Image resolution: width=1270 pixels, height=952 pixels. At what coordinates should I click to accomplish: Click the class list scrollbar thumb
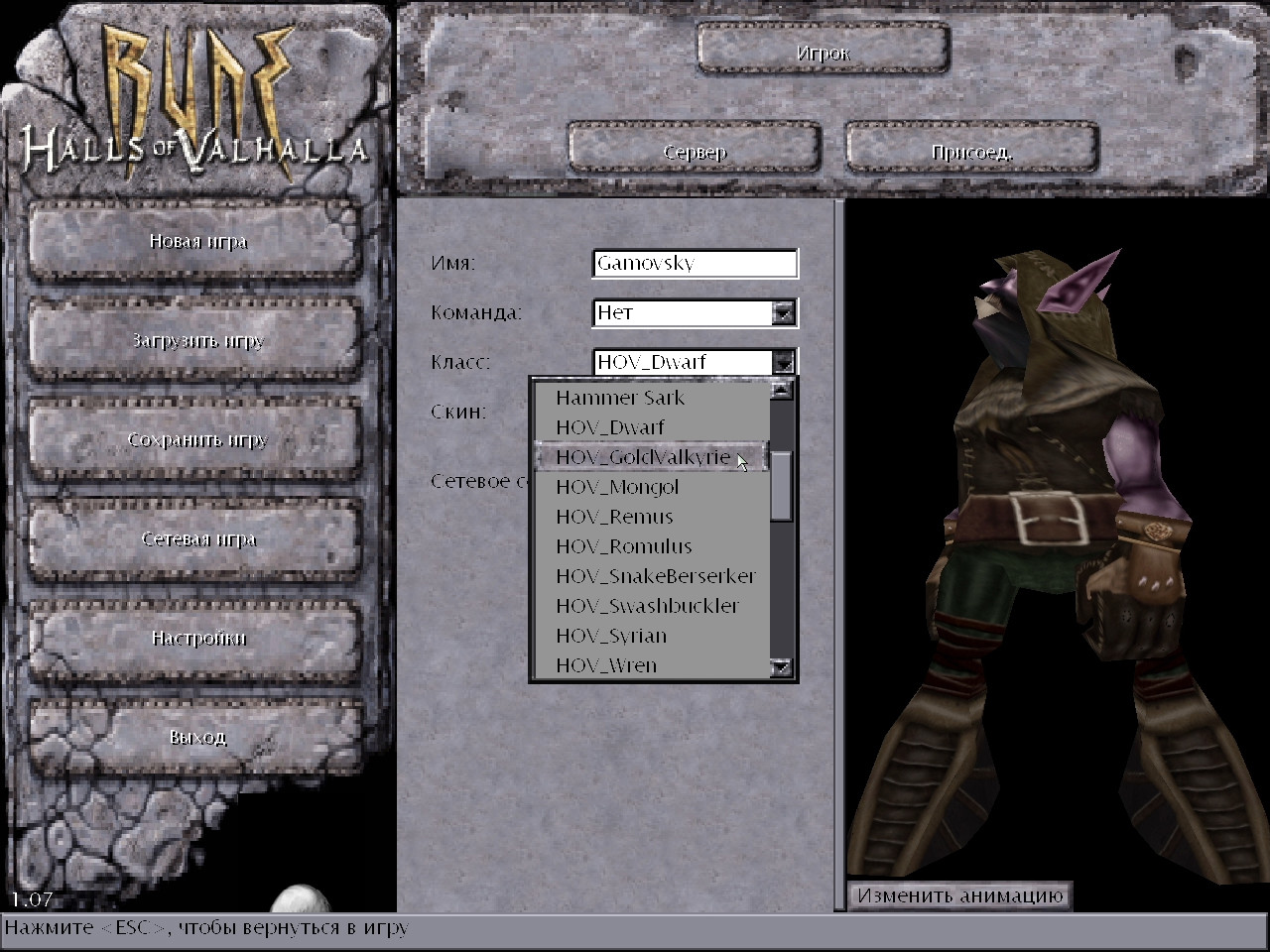point(782,486)
